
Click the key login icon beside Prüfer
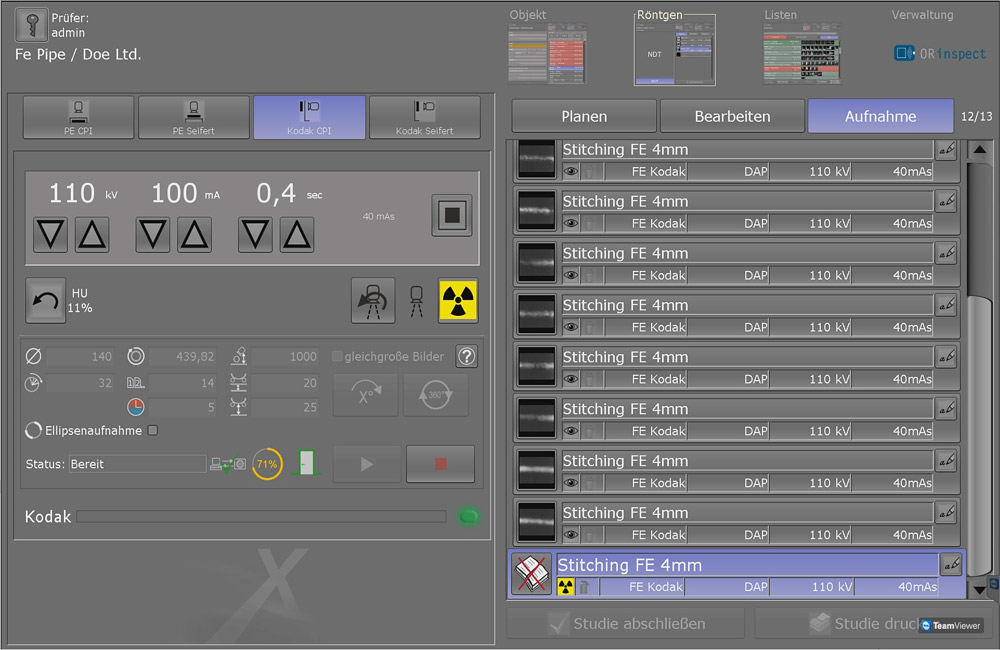pos(31,25)
